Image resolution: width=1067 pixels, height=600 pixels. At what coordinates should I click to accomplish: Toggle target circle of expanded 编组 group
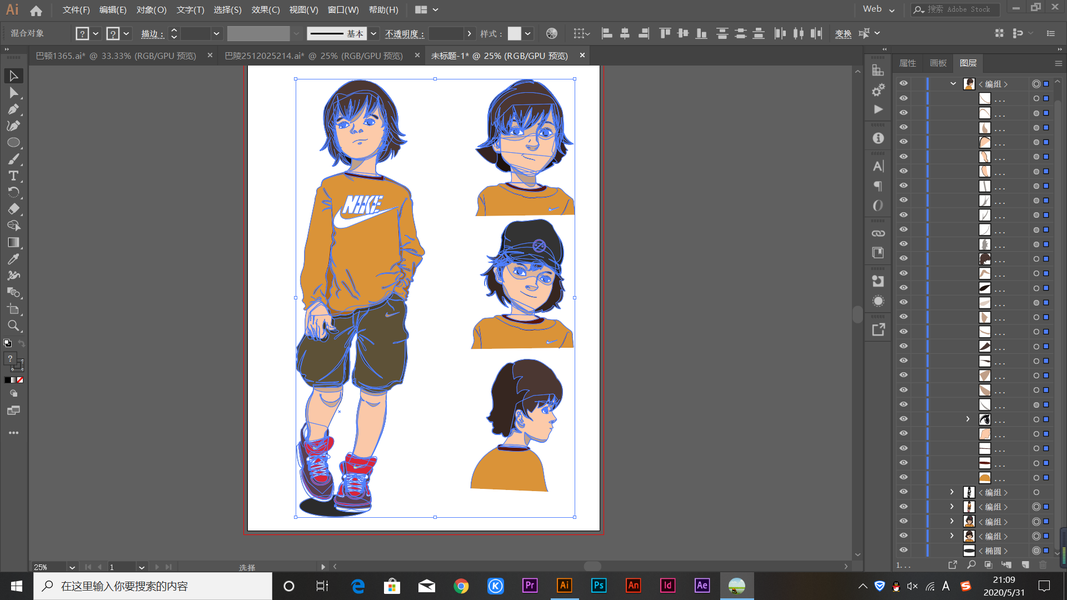[x=1036, y=84]
